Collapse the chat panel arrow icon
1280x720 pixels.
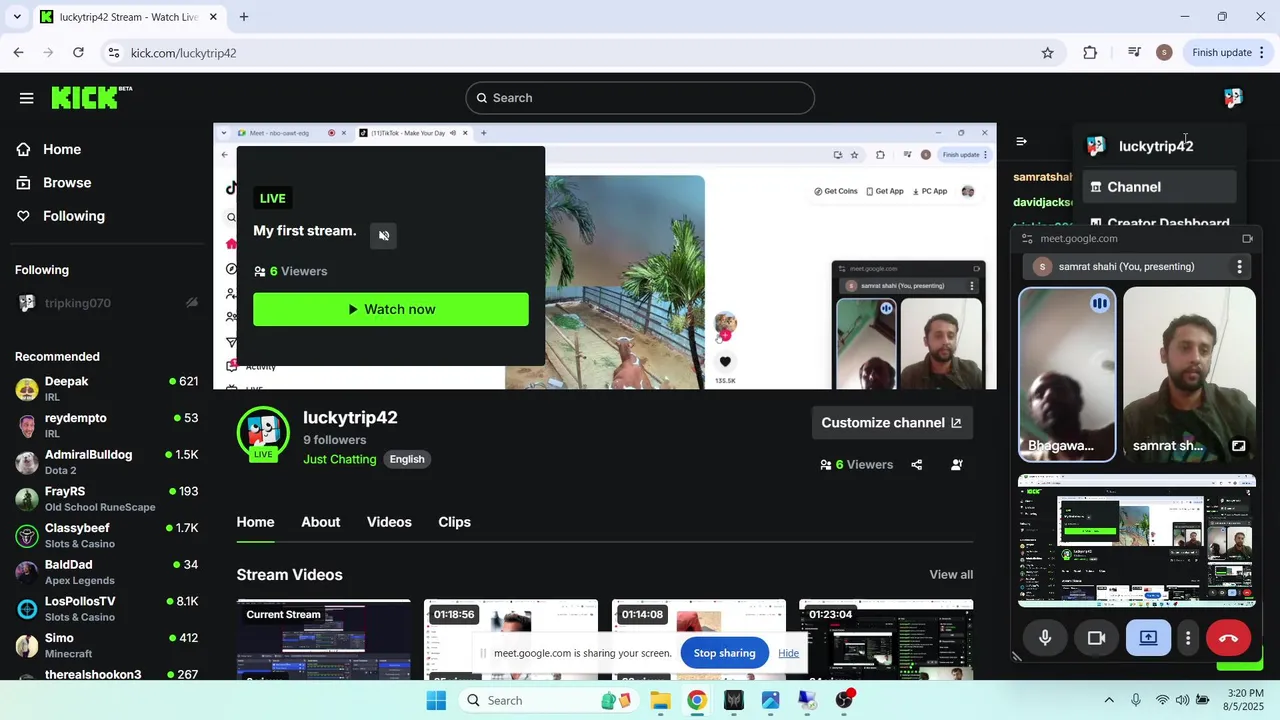click(1021, 141)
